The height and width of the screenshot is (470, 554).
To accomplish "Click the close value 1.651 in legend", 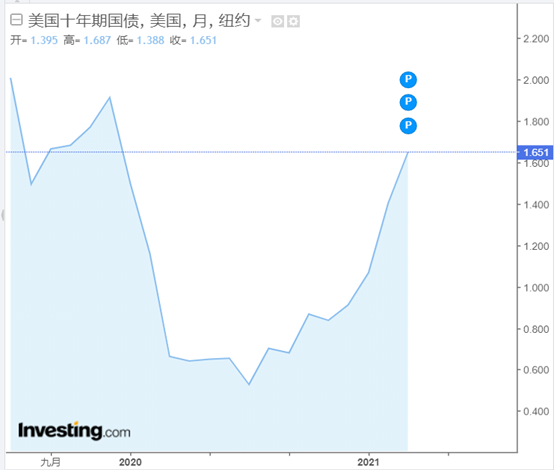I will 204,40.
